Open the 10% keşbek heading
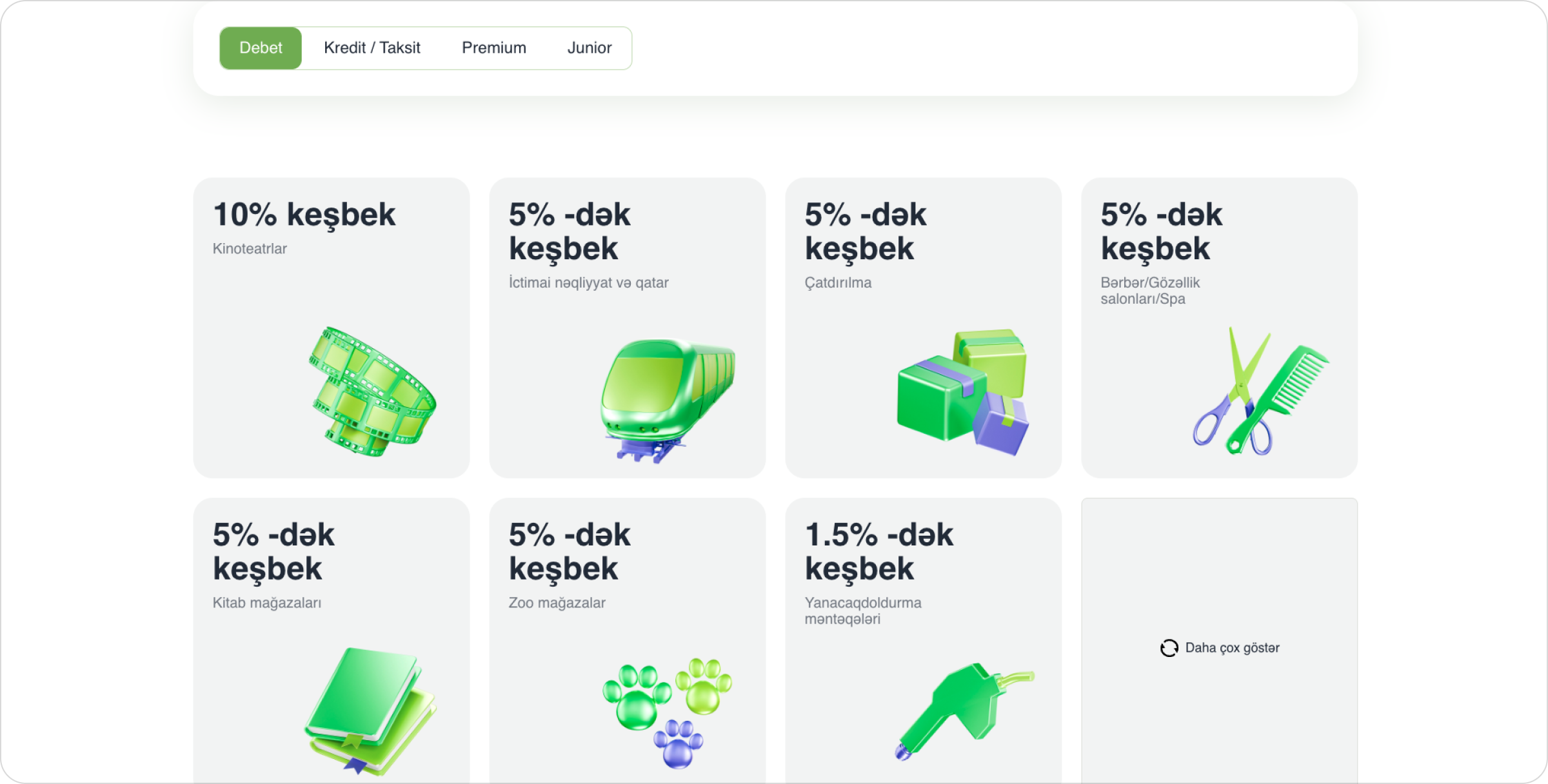The image size is (1548, 784). point(304,215)
